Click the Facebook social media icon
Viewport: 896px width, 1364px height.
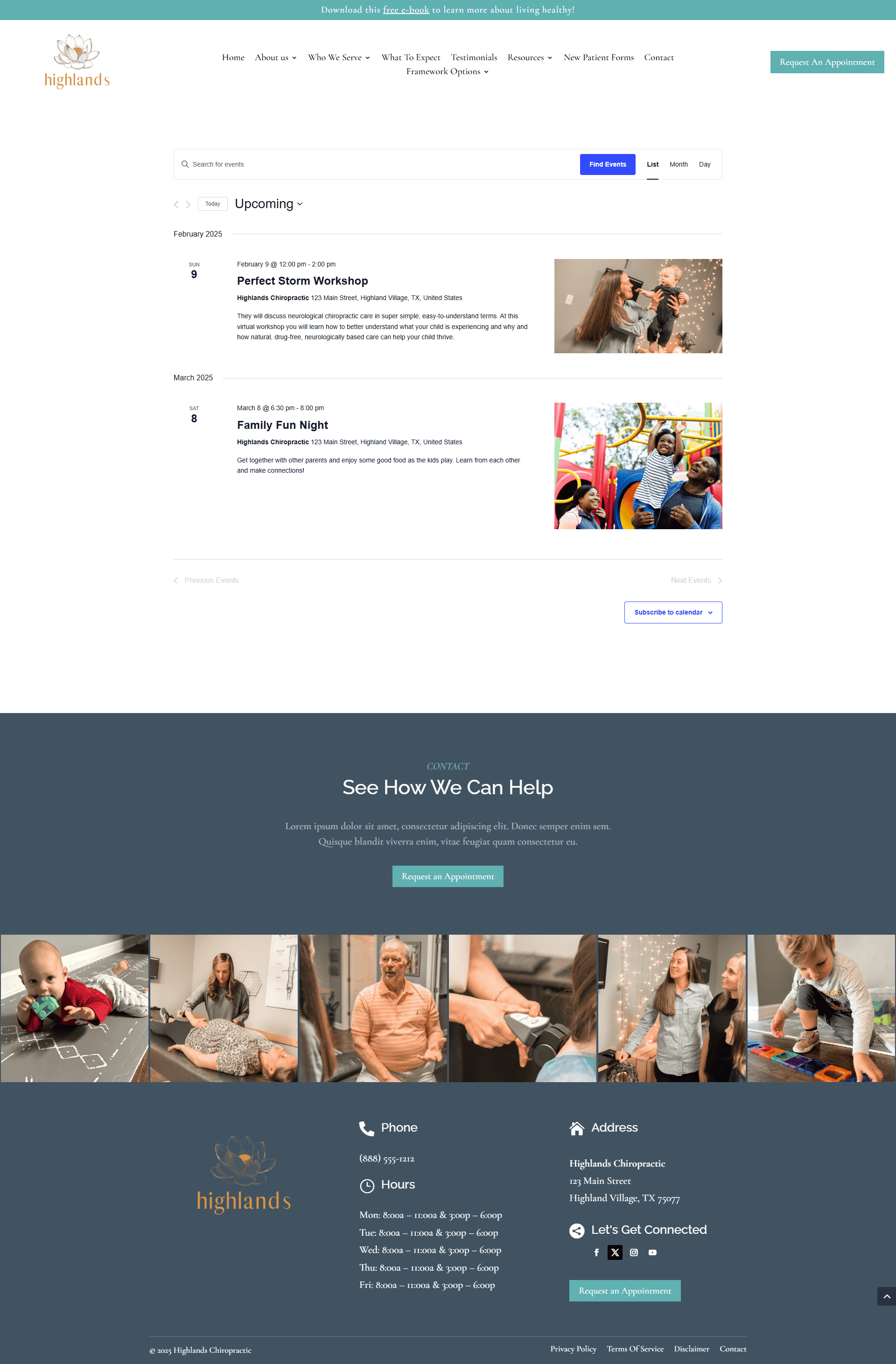pos(597,1252)
